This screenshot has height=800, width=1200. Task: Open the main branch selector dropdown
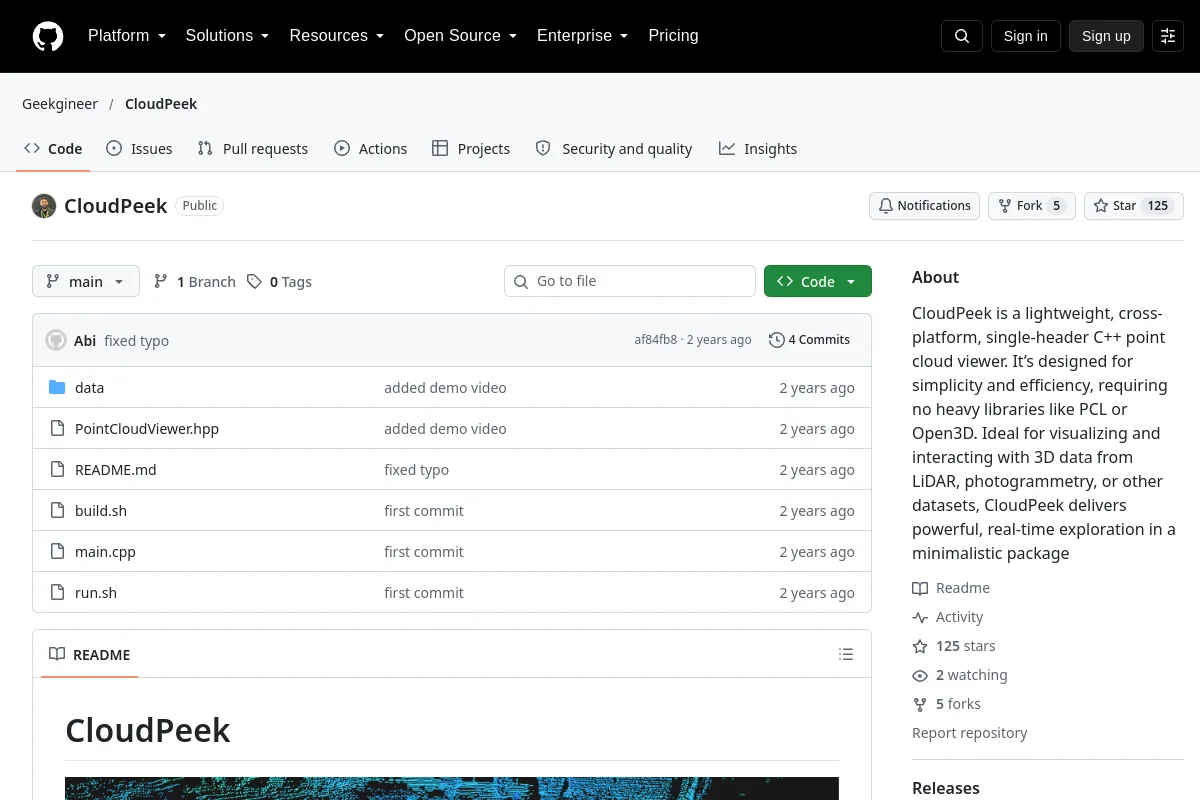pos(86,282)
